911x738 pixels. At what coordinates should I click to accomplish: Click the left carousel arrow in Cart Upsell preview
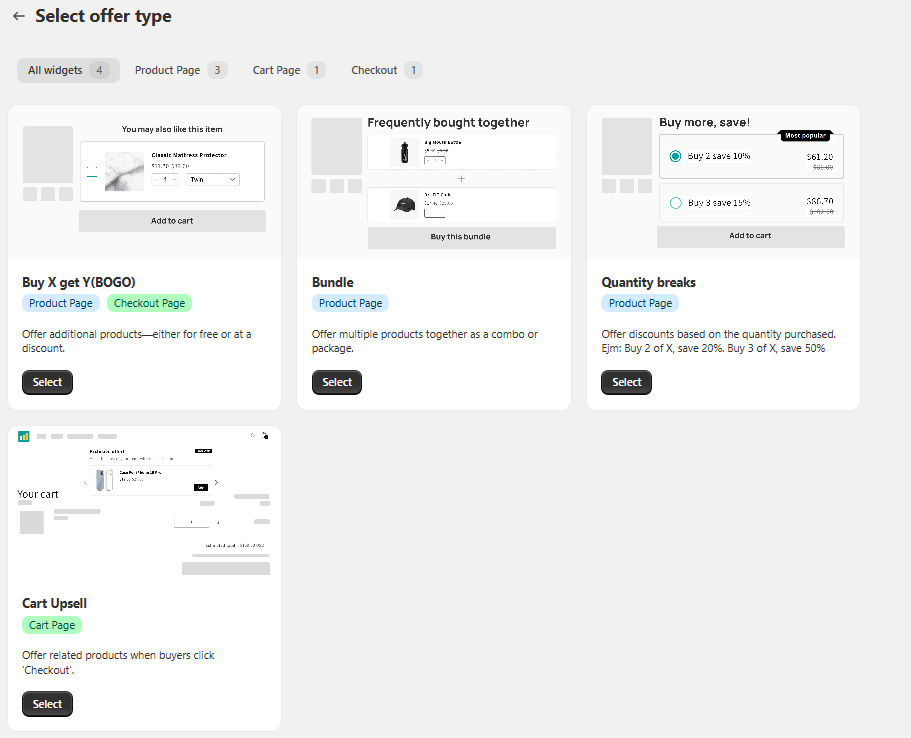pyautogui.click(x=85, y=483)
